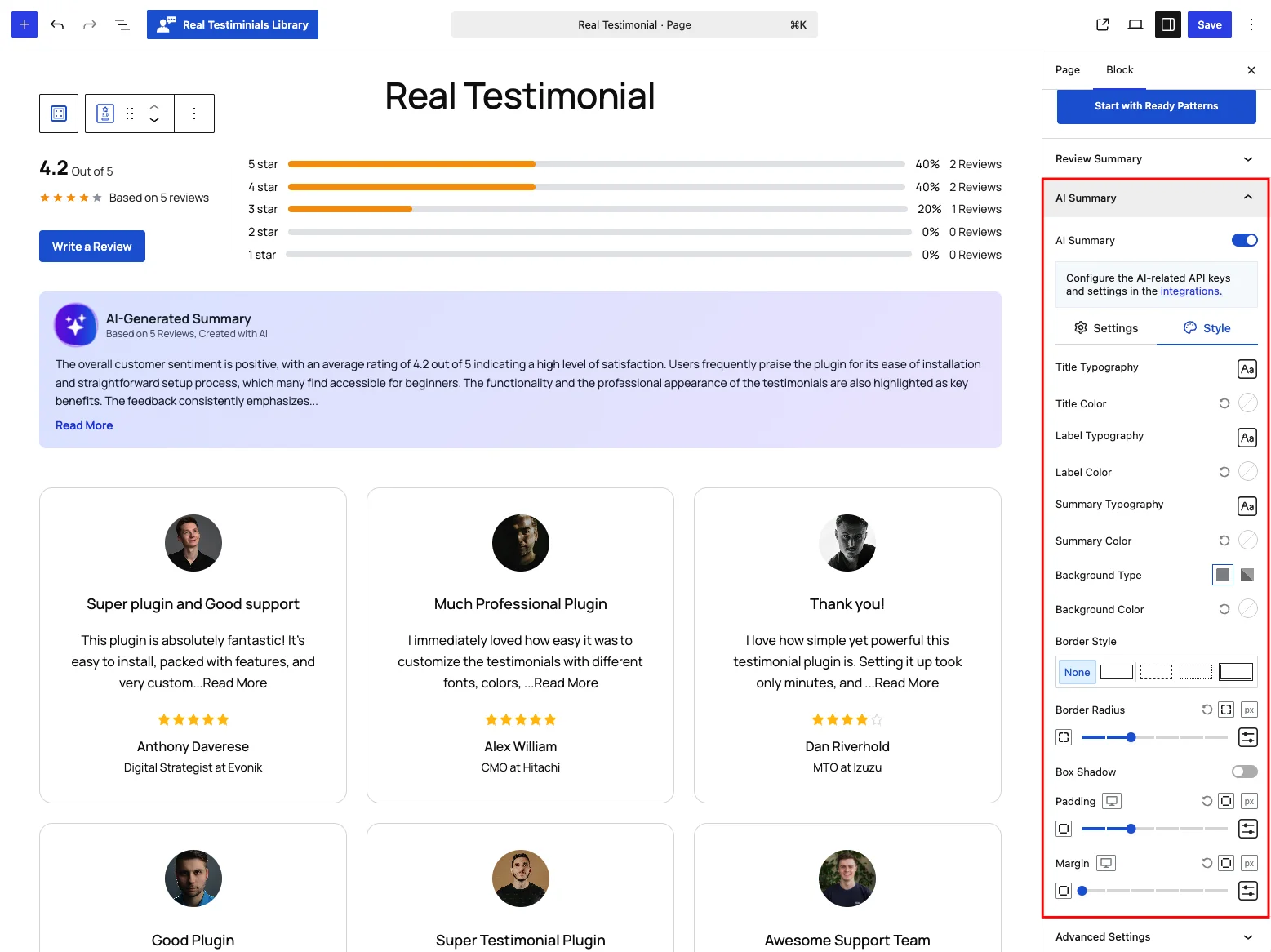
Task: Move block up arrow
Action: (x=154, y=106)
